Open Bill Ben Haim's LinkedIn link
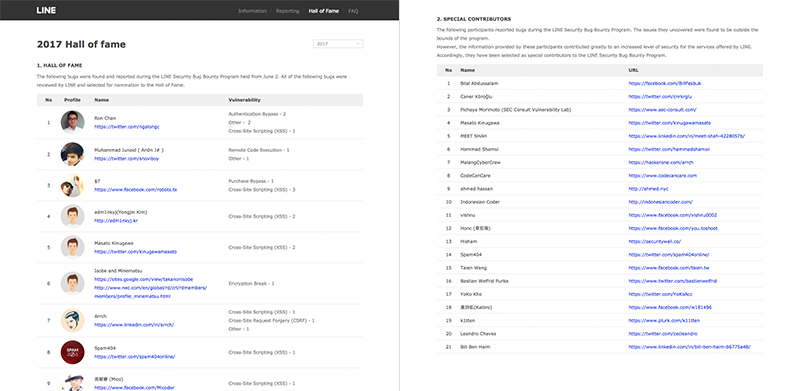The image size is (800, 391). (x=689, y=347)
